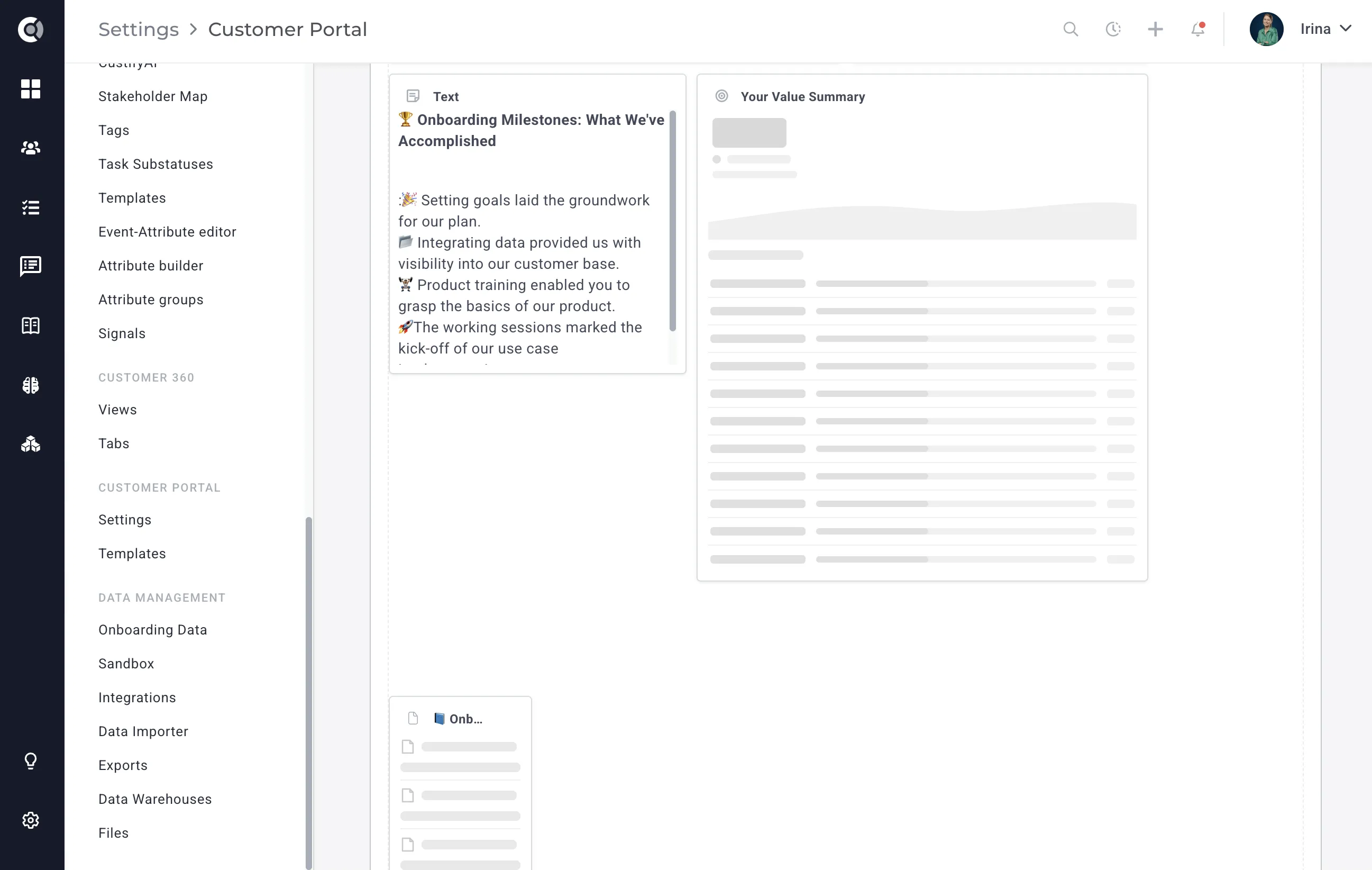Open the notifications bell icon
The width and height of the screenshot is (1372, 870).
[1197, 29]
